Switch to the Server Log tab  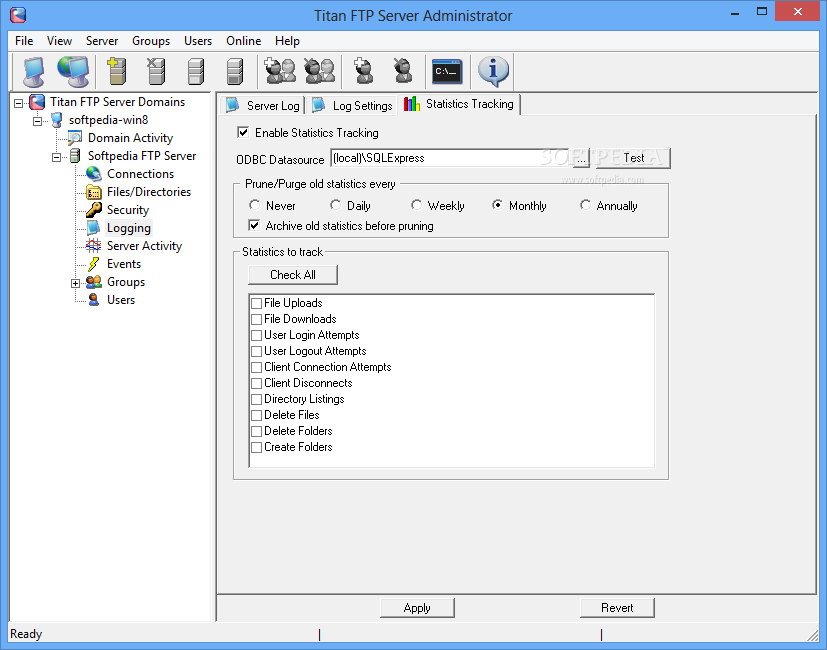tap(263, 106)
